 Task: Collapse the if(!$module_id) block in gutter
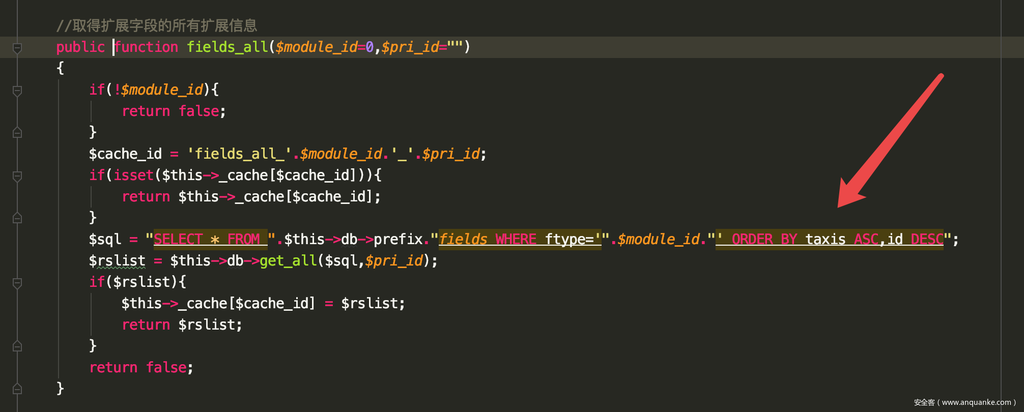tap(17, 90)
